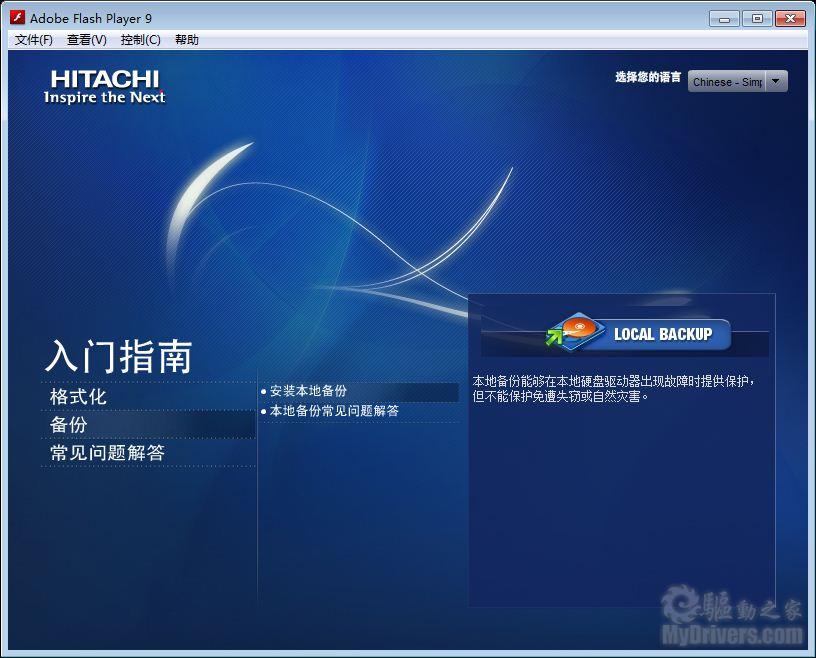Screen dimensions: 816x658
Task: Click the Chinese - Simp language field
Action: (x=727, y=82)
